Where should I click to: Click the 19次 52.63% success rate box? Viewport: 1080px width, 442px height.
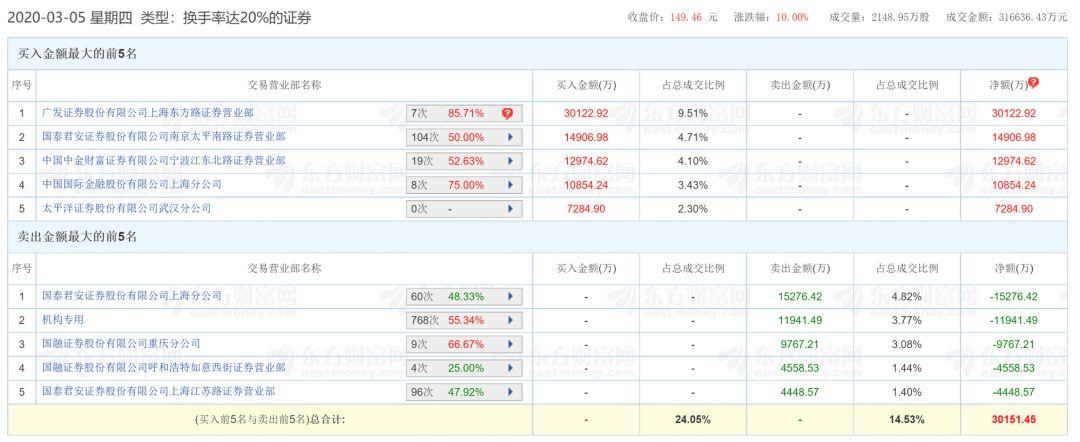tap(464, 161)
